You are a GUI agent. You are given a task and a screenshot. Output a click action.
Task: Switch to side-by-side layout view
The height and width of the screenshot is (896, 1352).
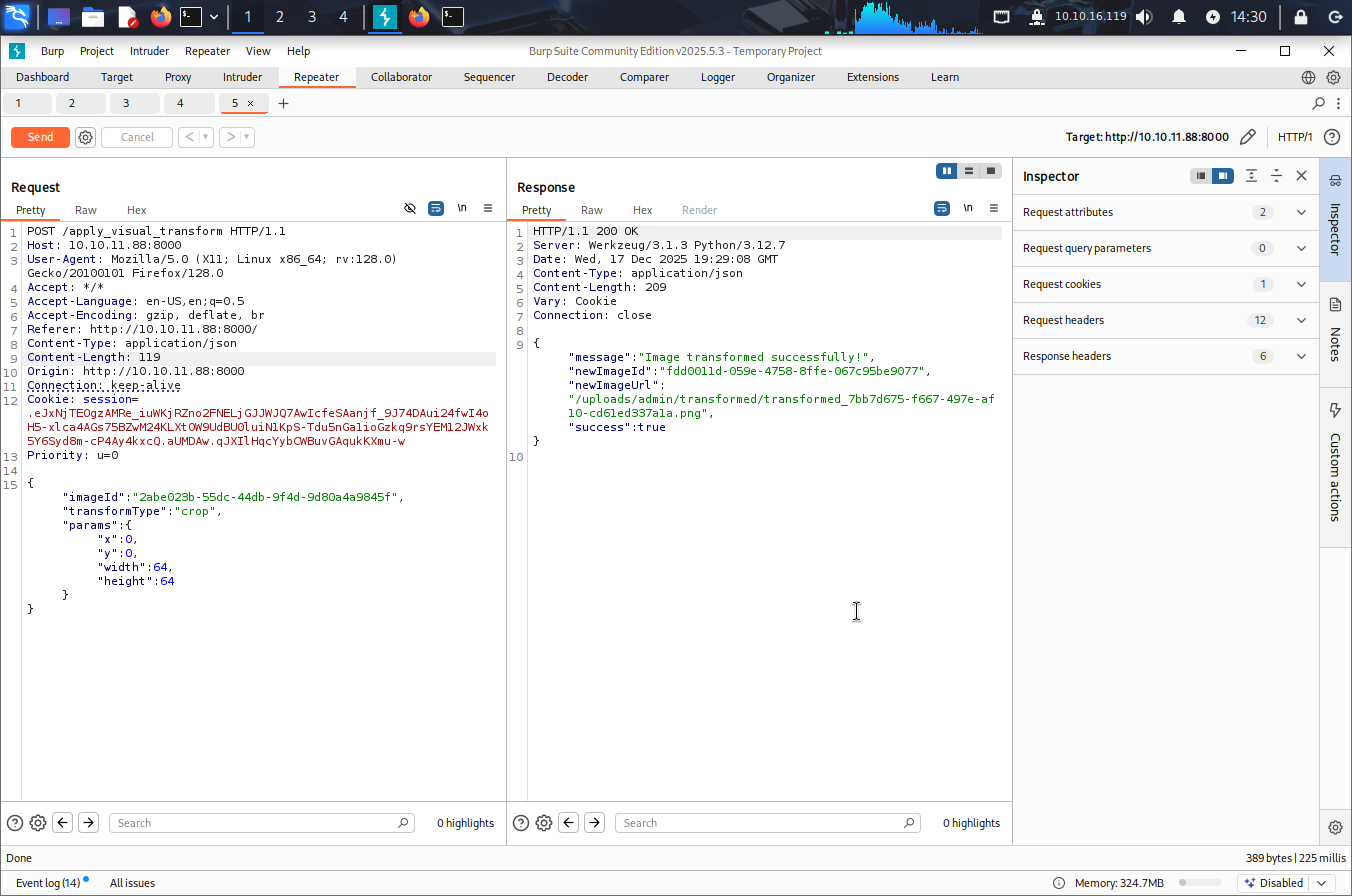(946, 171)
